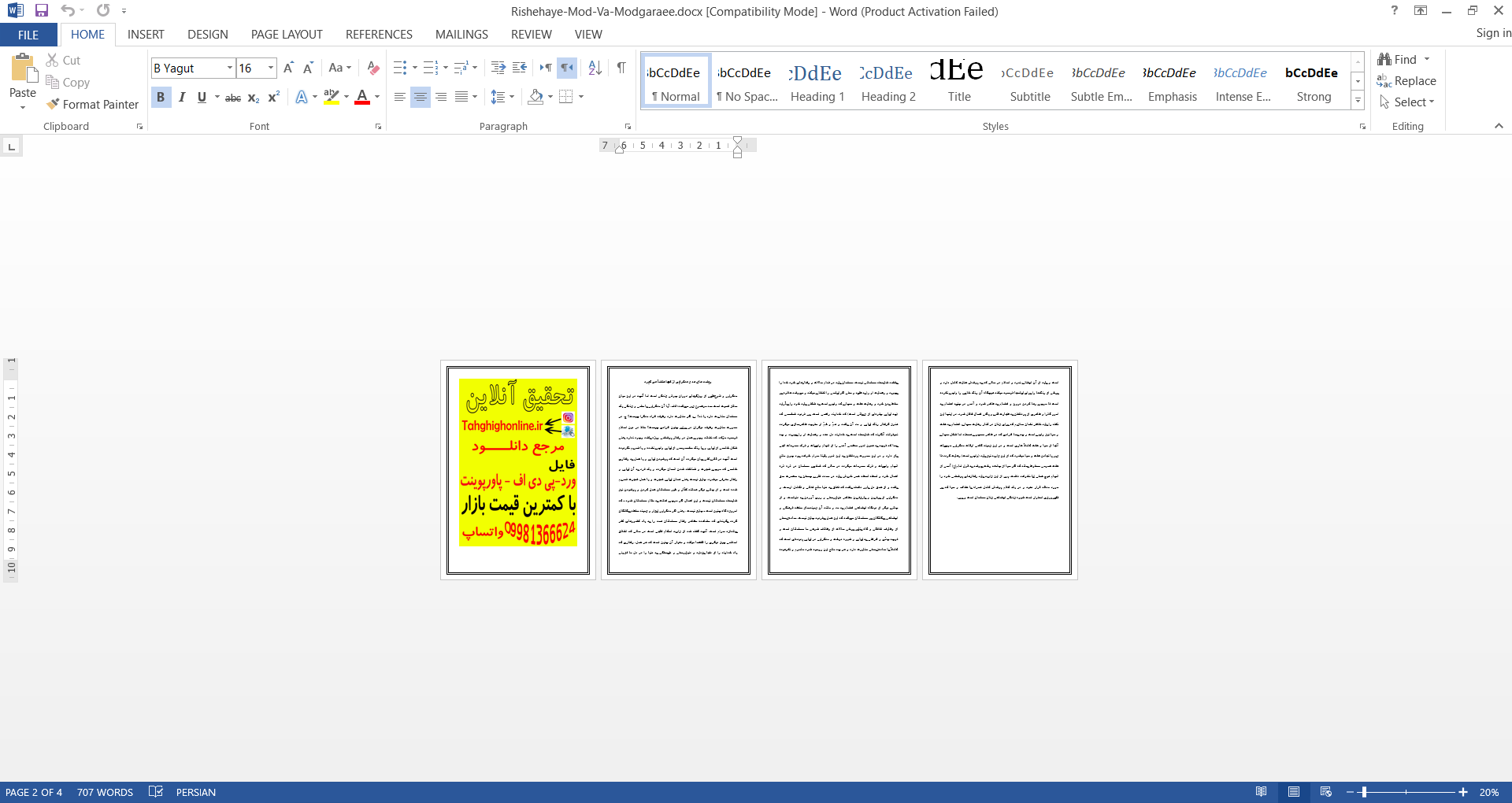Increase font size with Grow Font
Viewport: 1512px width, 803px height.
click(288, 68)
